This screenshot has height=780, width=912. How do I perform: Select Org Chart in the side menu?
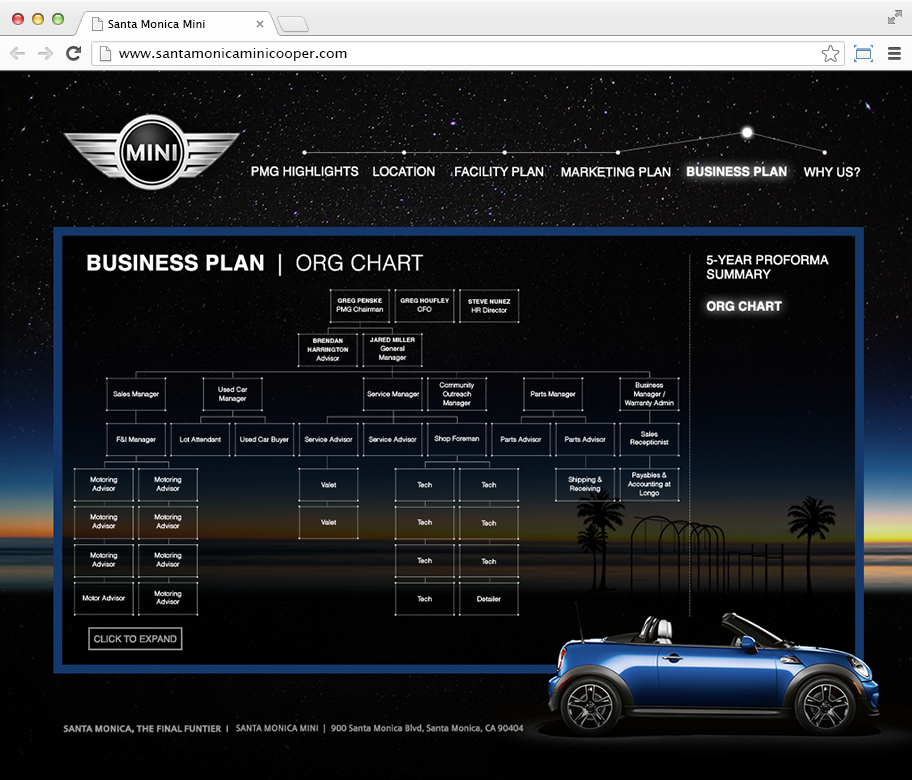744,306
